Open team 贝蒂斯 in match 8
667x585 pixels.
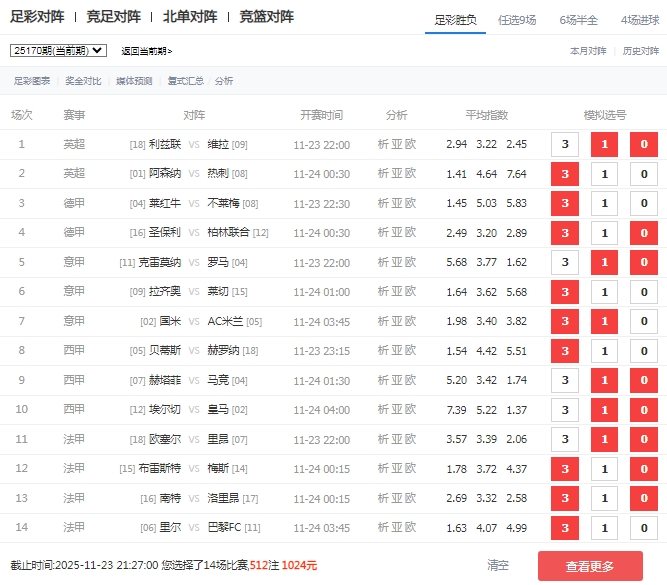point(165,351)
